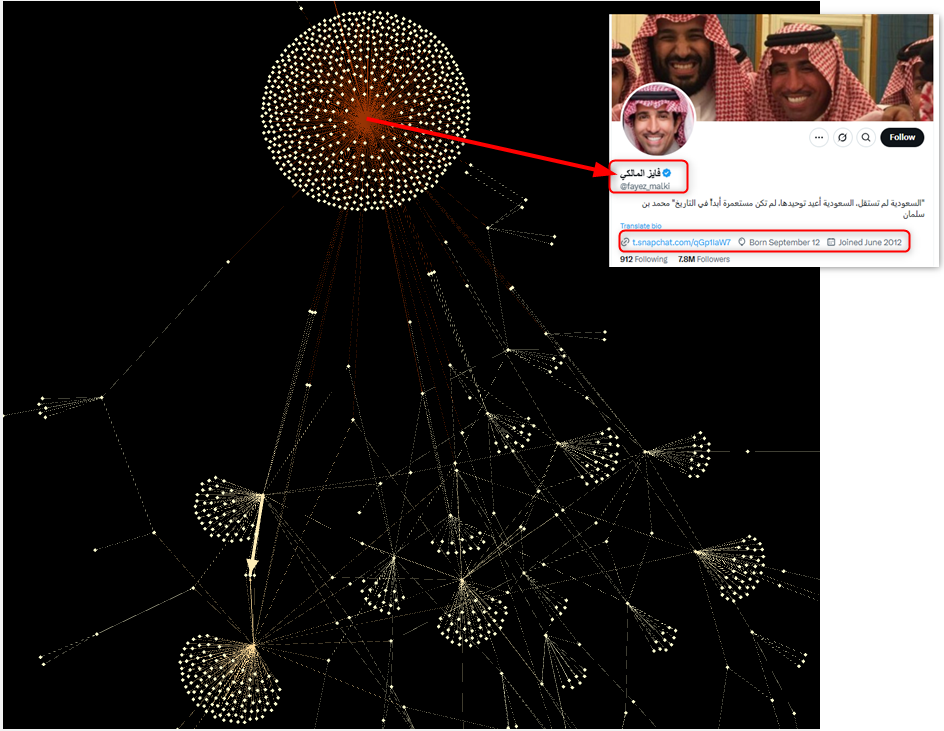Click the profile search magnifier icon

pos(866,137)
